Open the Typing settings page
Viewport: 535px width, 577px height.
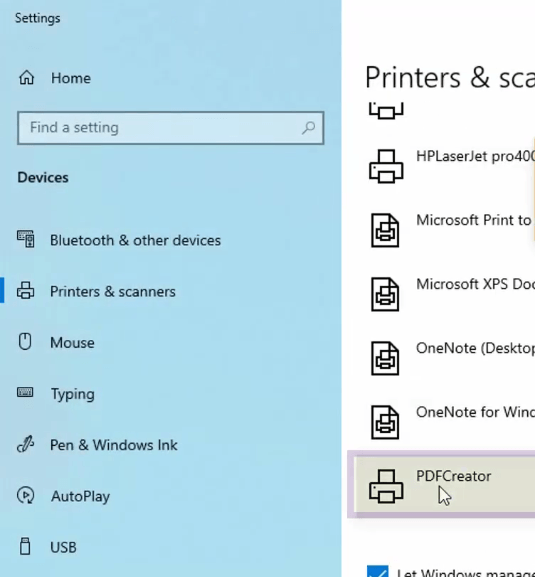[x=72, y=394]
